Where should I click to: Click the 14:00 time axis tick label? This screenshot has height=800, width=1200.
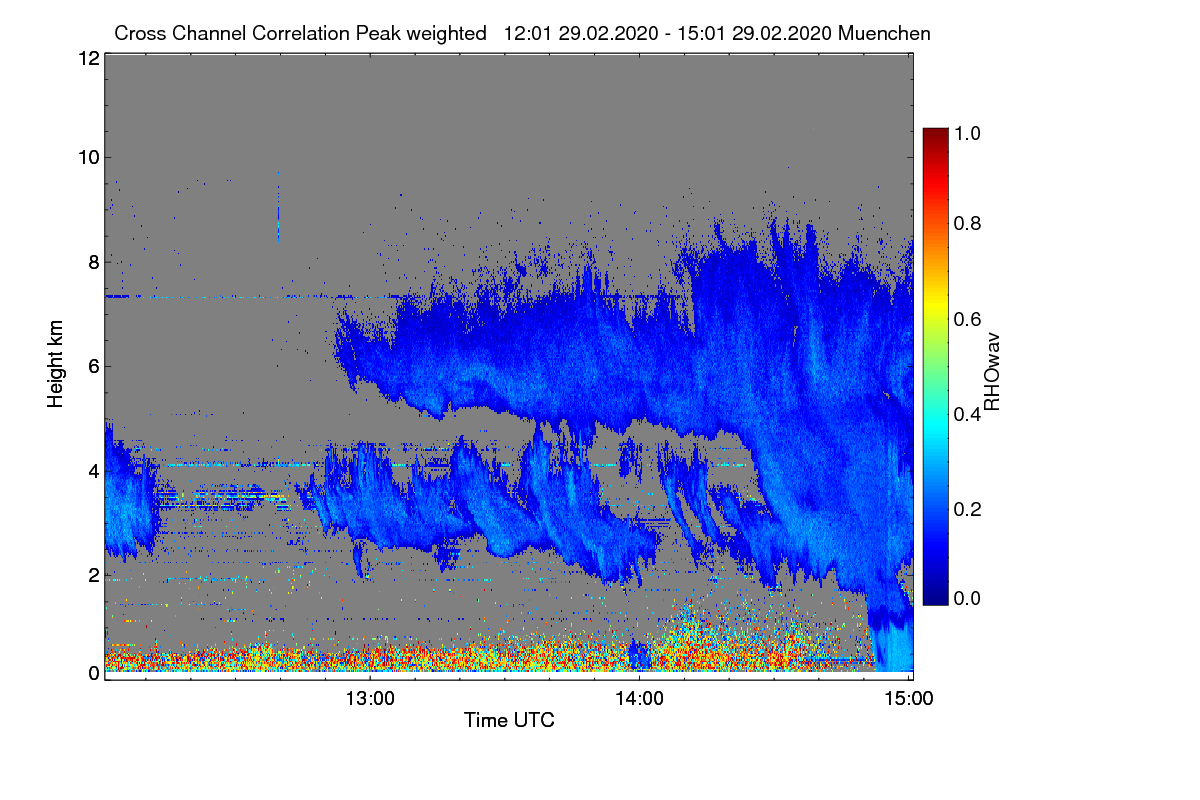pyautogui.click(x=640, y=699)
